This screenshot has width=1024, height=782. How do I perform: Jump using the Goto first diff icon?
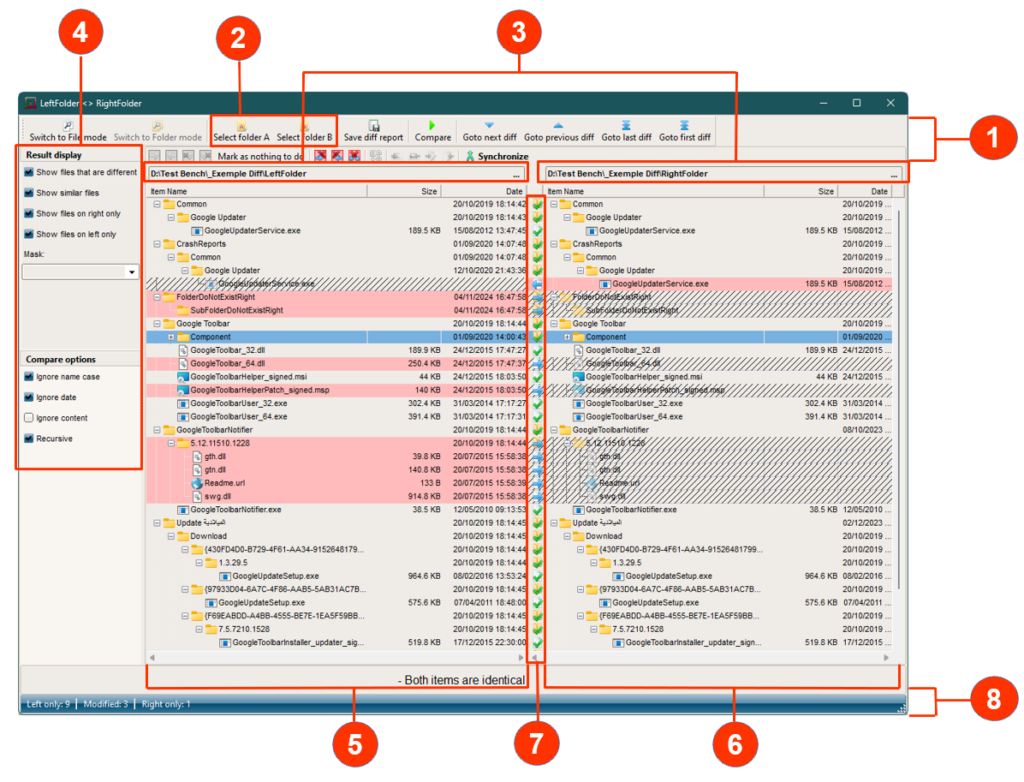[684, 125]
